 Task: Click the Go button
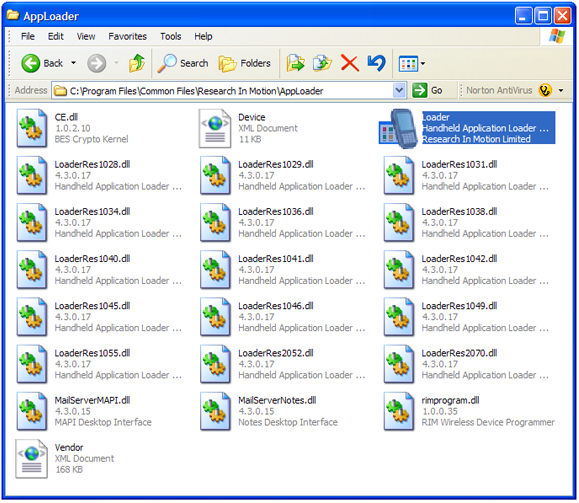point(428,90)
